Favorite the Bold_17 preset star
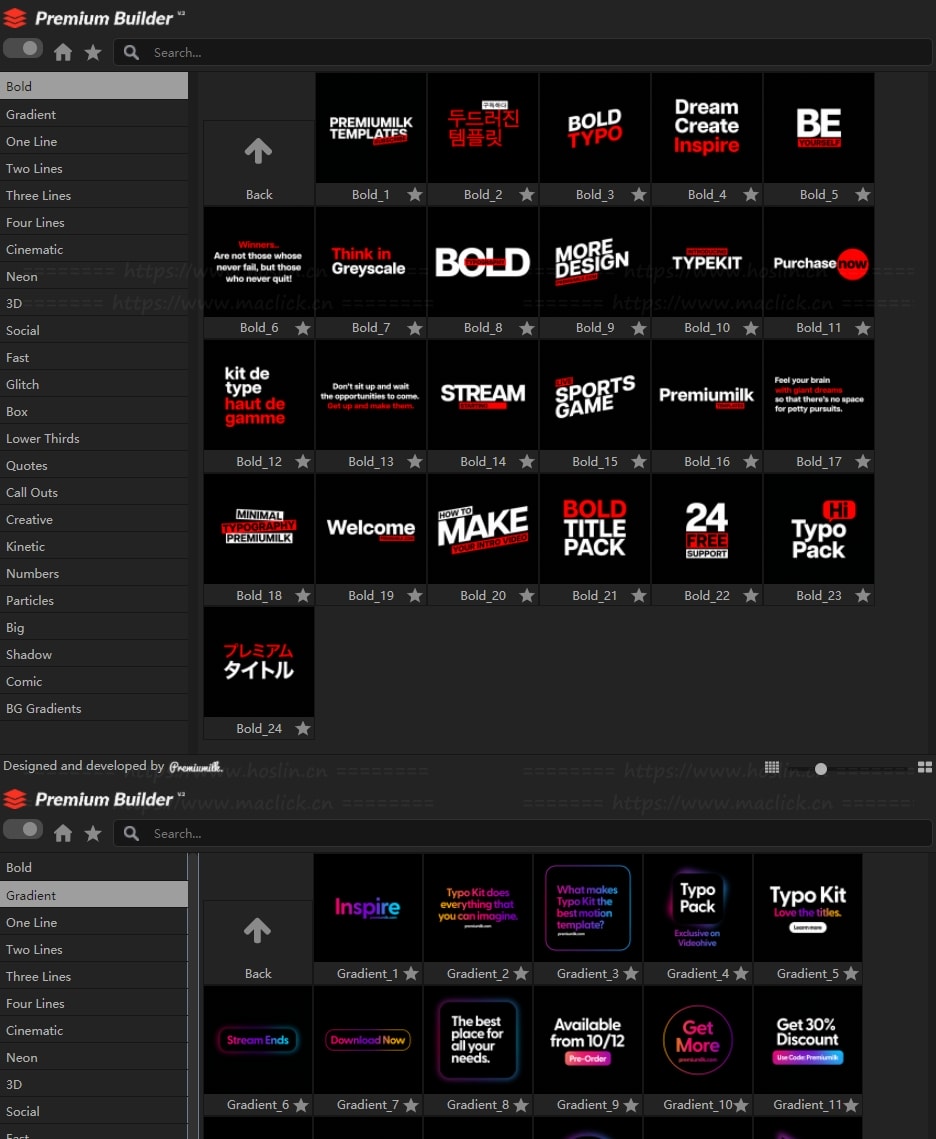 (863, 461)
